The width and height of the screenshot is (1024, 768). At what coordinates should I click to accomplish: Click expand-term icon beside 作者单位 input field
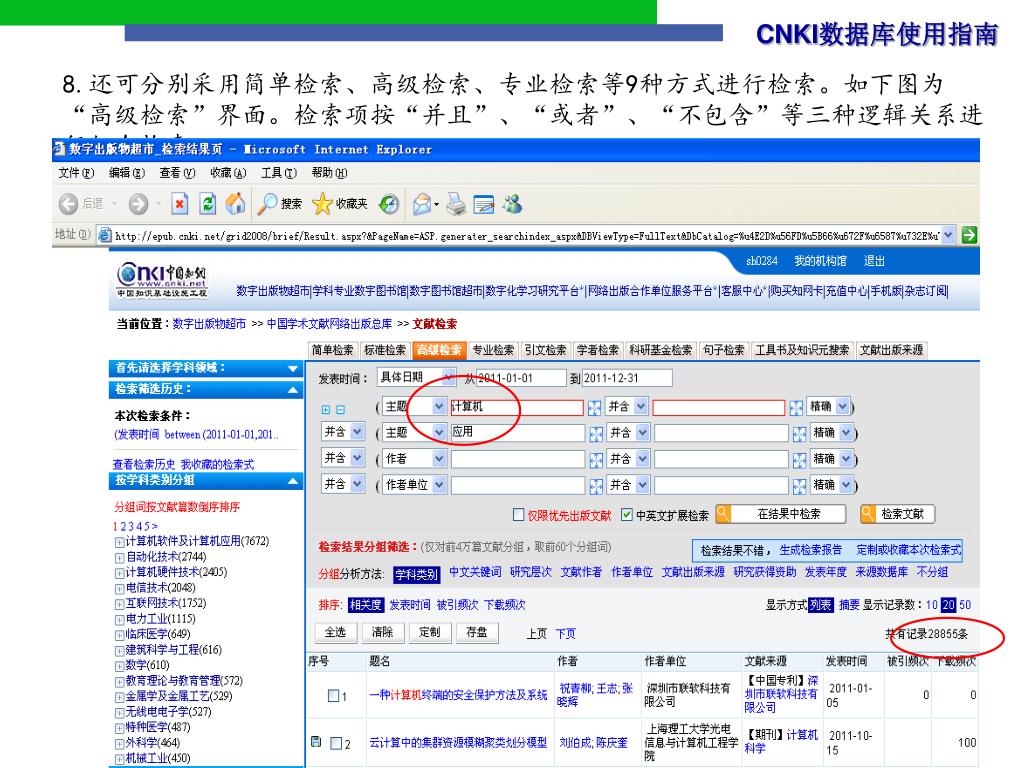coord(596,486)
